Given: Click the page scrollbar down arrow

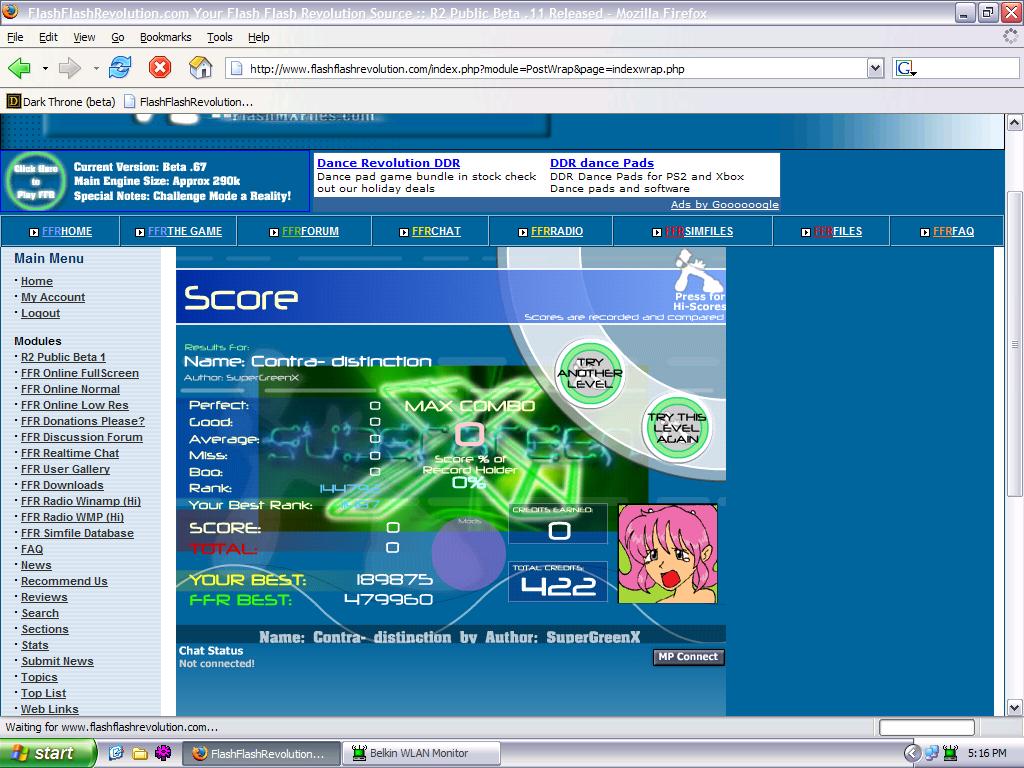Looking at the screenshot, I should click(x=1014, y=707).
